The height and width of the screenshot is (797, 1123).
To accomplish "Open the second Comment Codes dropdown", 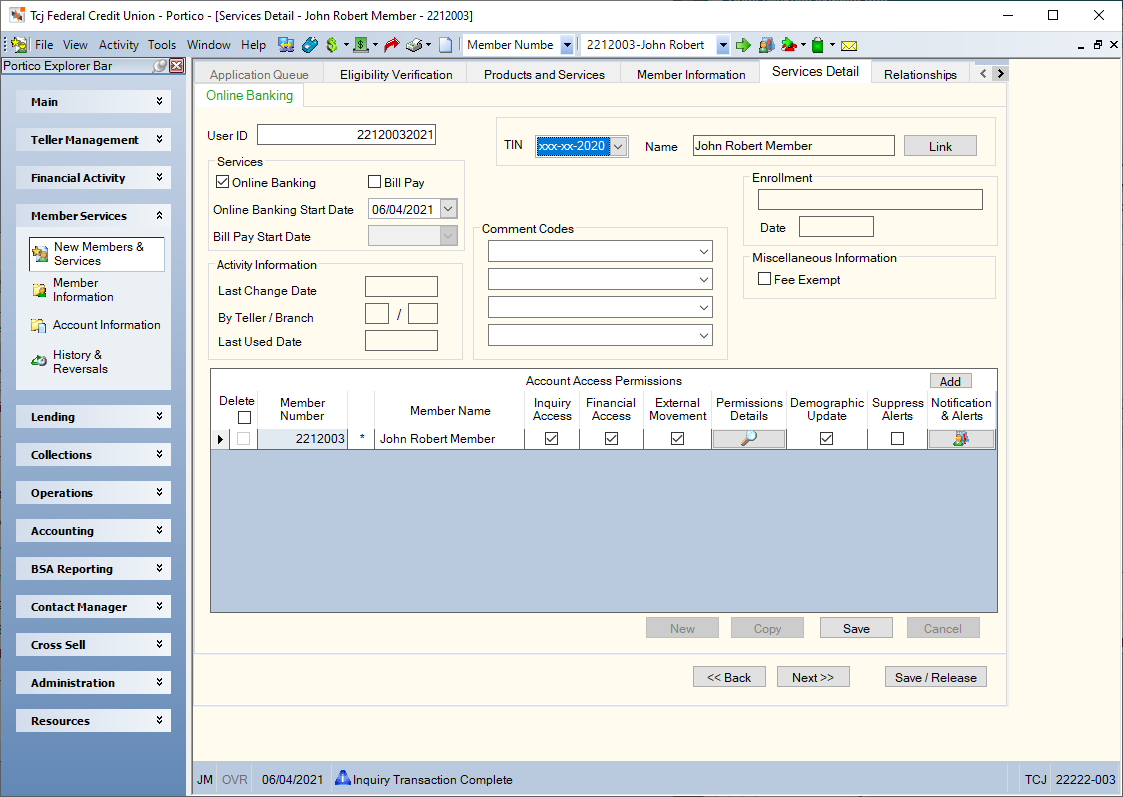I will 703,279.
